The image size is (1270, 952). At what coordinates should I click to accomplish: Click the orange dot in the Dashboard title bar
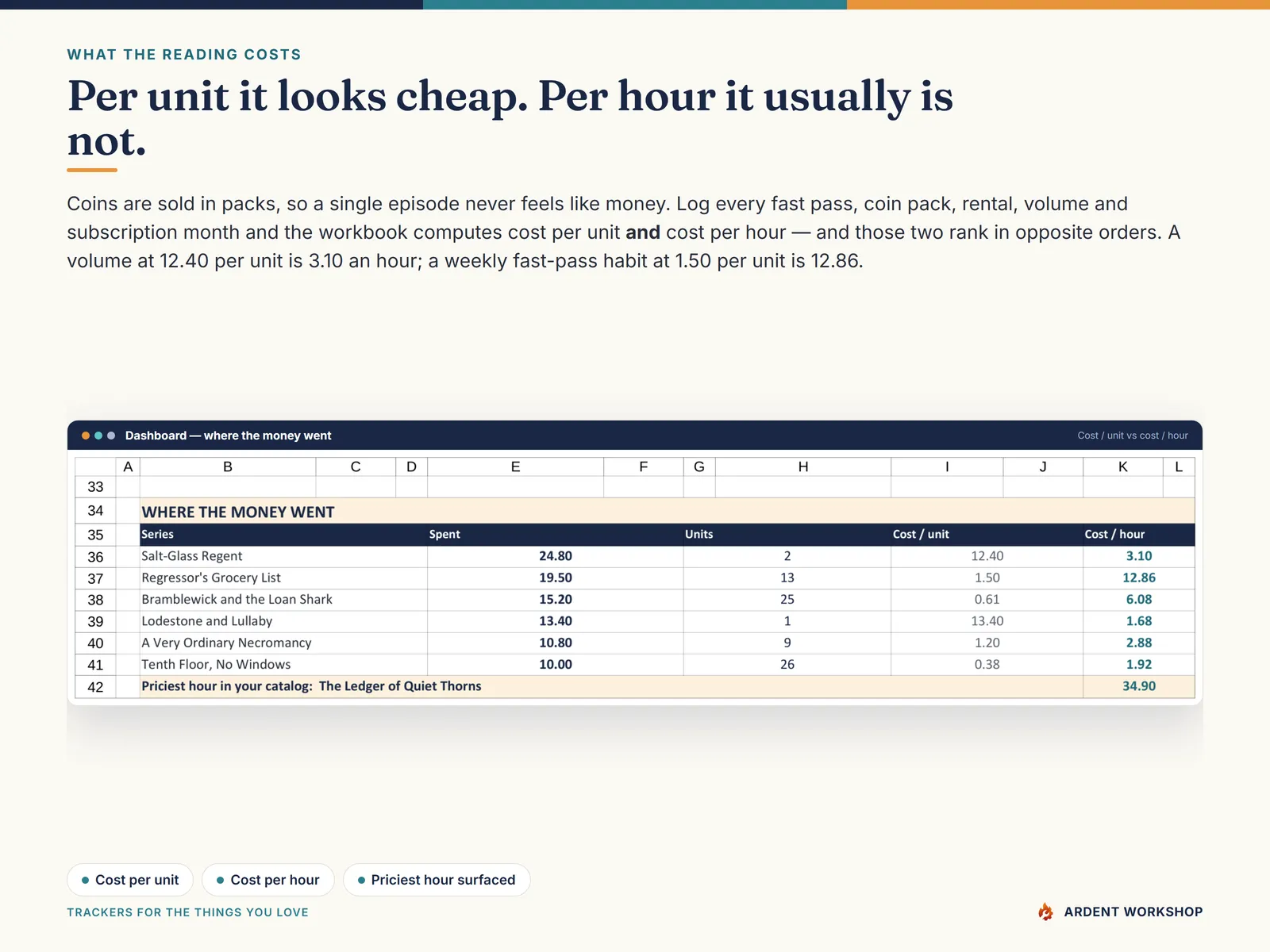click(86, 436)
